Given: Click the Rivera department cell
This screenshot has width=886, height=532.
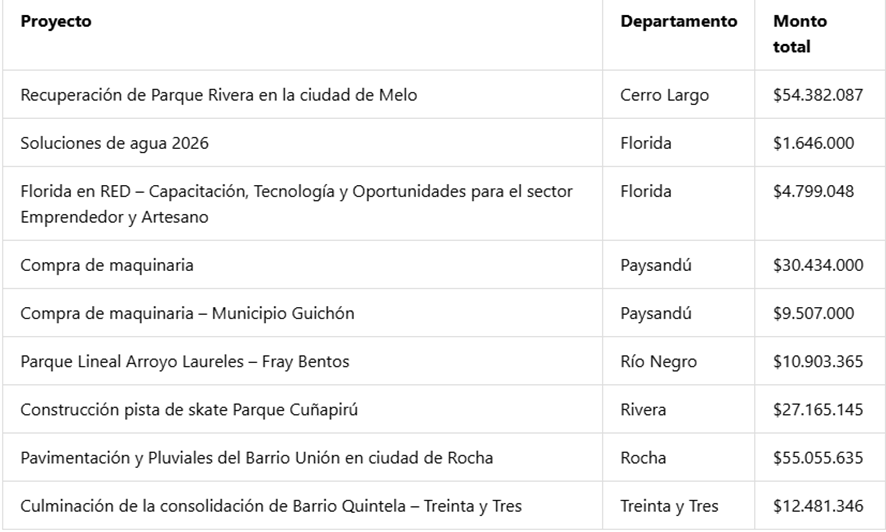Looking at the screenshot, I should (643, 409).
